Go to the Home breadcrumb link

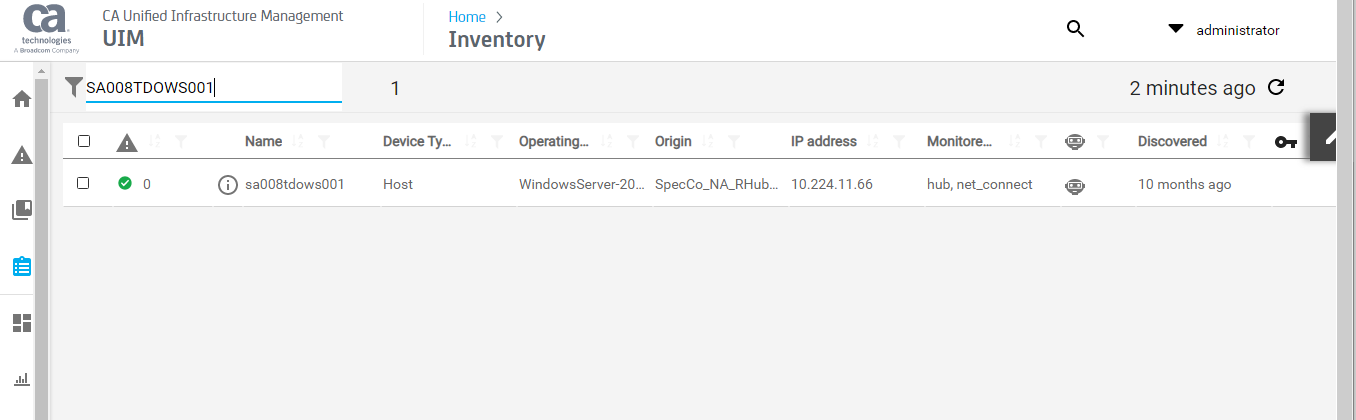point(467,17)
